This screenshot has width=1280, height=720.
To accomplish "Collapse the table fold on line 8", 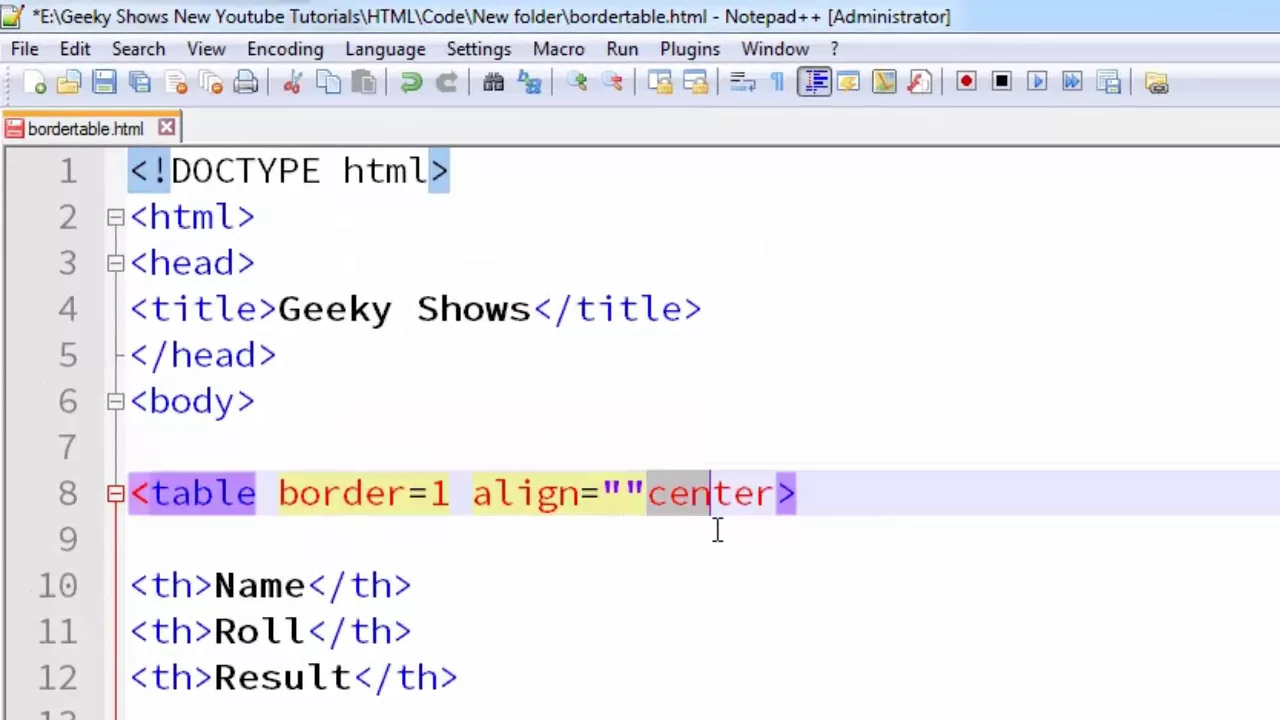I will point(115,493).
